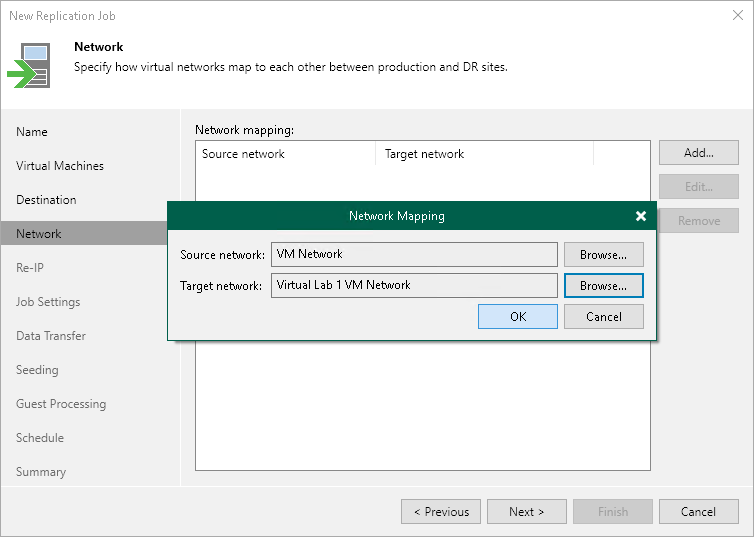Close the Network Mapping dialog with X
Image resolution: width=754 pixels, height=537 pixels.
[x=641, y=216]
